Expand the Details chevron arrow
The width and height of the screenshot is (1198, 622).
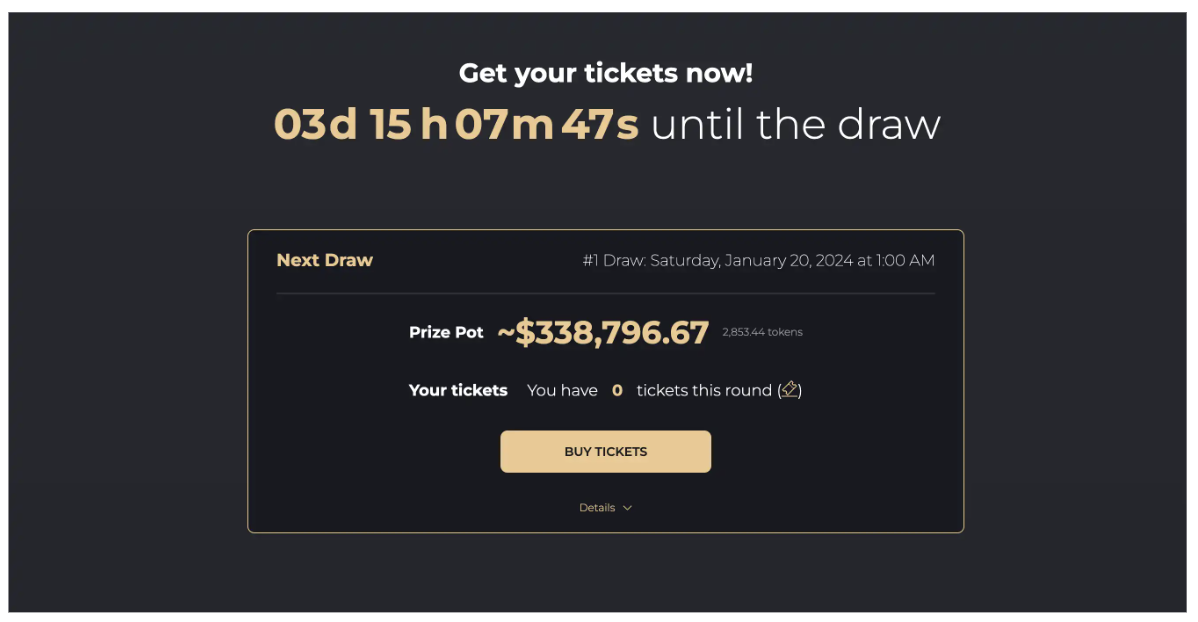pyautogui.click(x=627, y=507)
